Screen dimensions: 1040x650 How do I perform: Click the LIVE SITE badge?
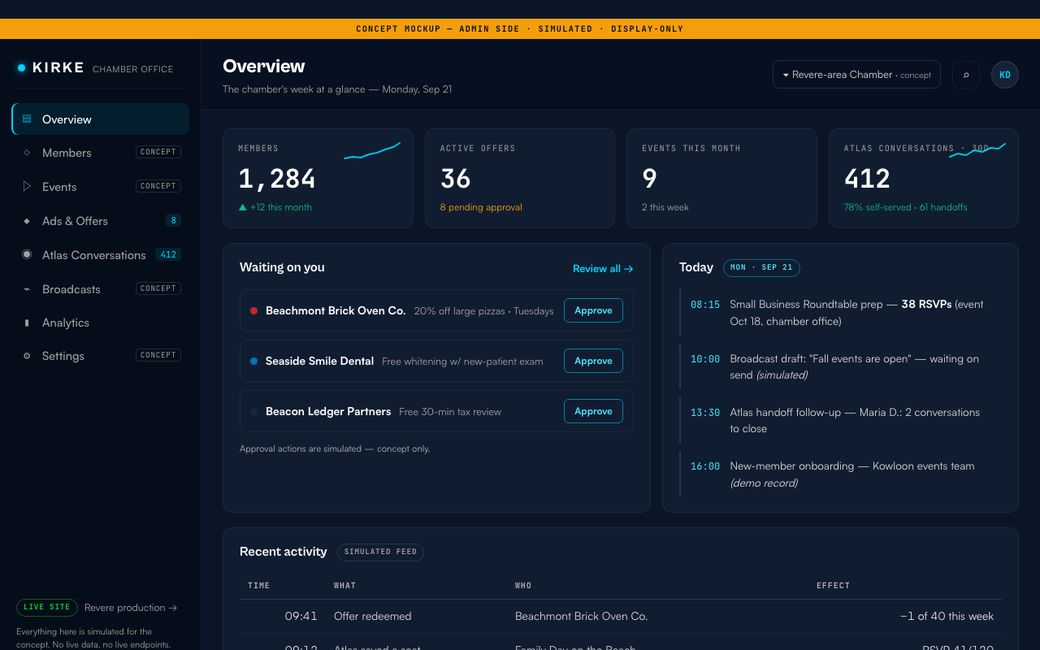(x=46, y=608)
